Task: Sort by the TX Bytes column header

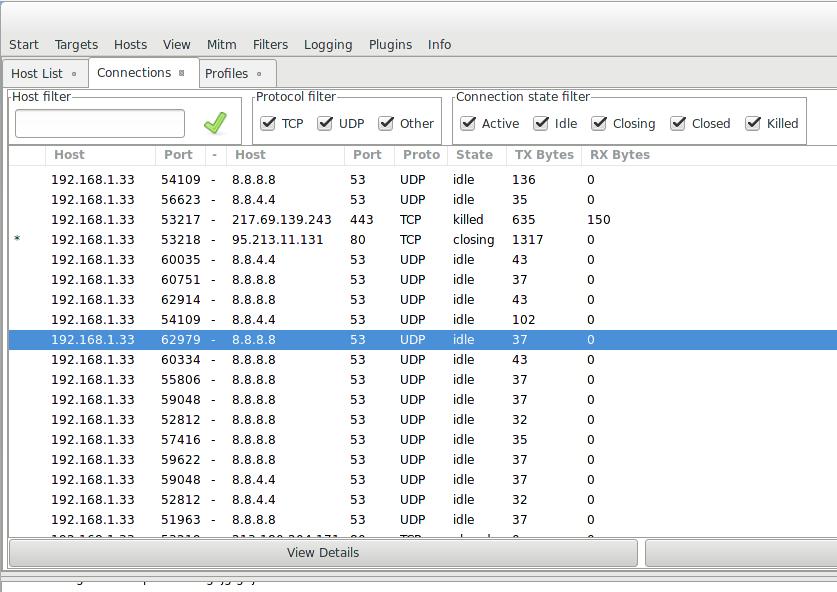Action: pyautogui.click(x=544, y=155)
